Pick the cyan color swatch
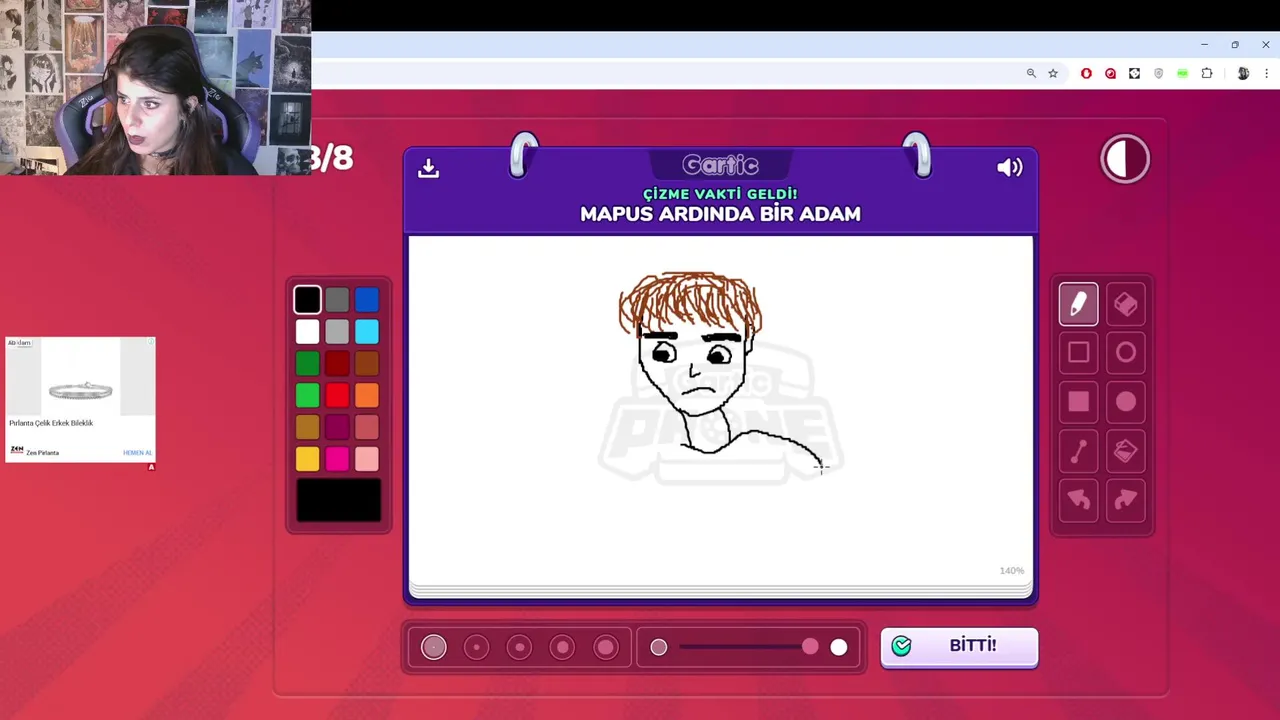 [367, 331]
